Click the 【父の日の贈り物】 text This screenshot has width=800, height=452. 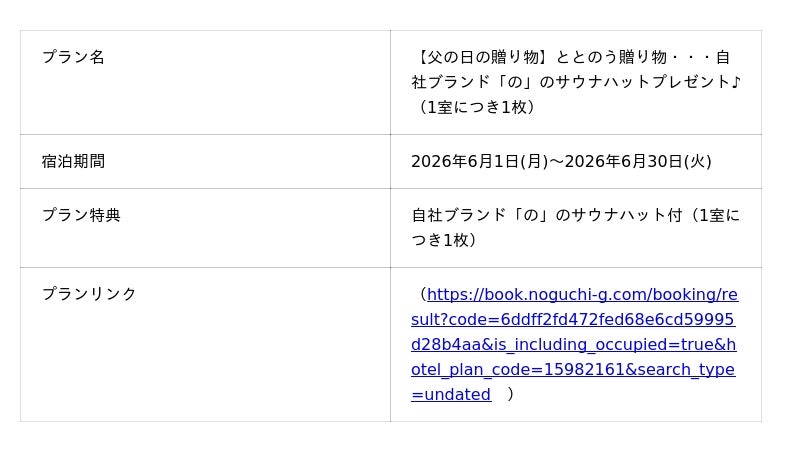(x=481, y=57)
